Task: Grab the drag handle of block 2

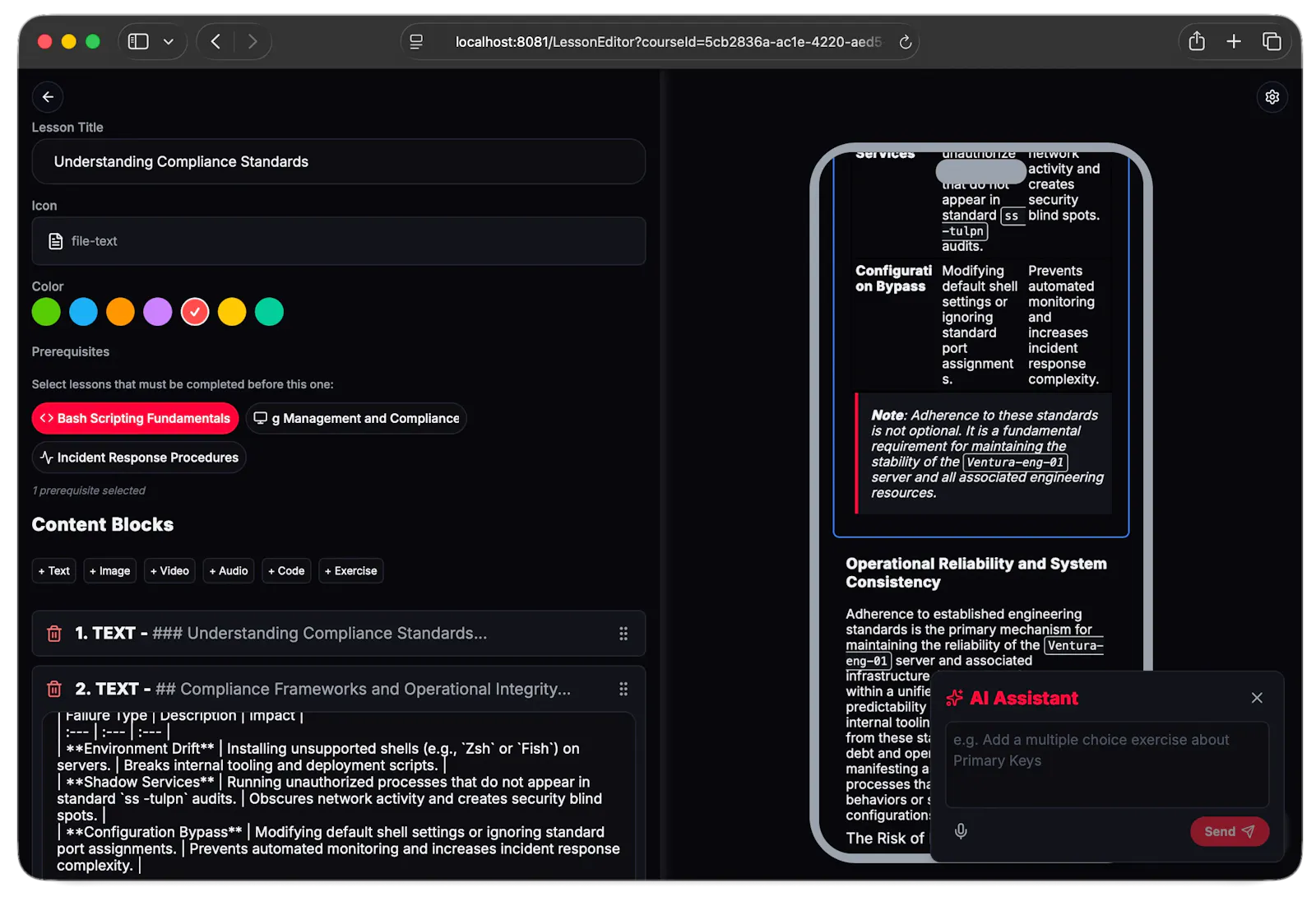Action: (623, 689)
